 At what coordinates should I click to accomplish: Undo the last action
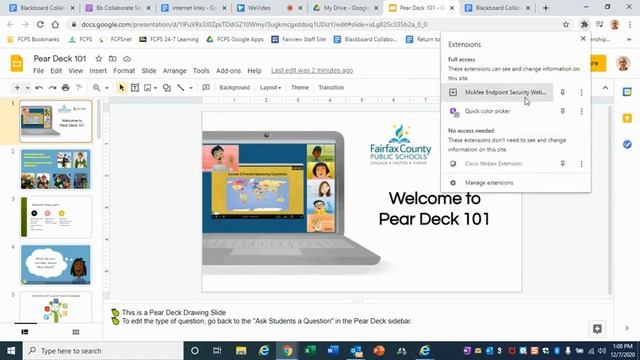pyautogui.click(x=39, y=88)
